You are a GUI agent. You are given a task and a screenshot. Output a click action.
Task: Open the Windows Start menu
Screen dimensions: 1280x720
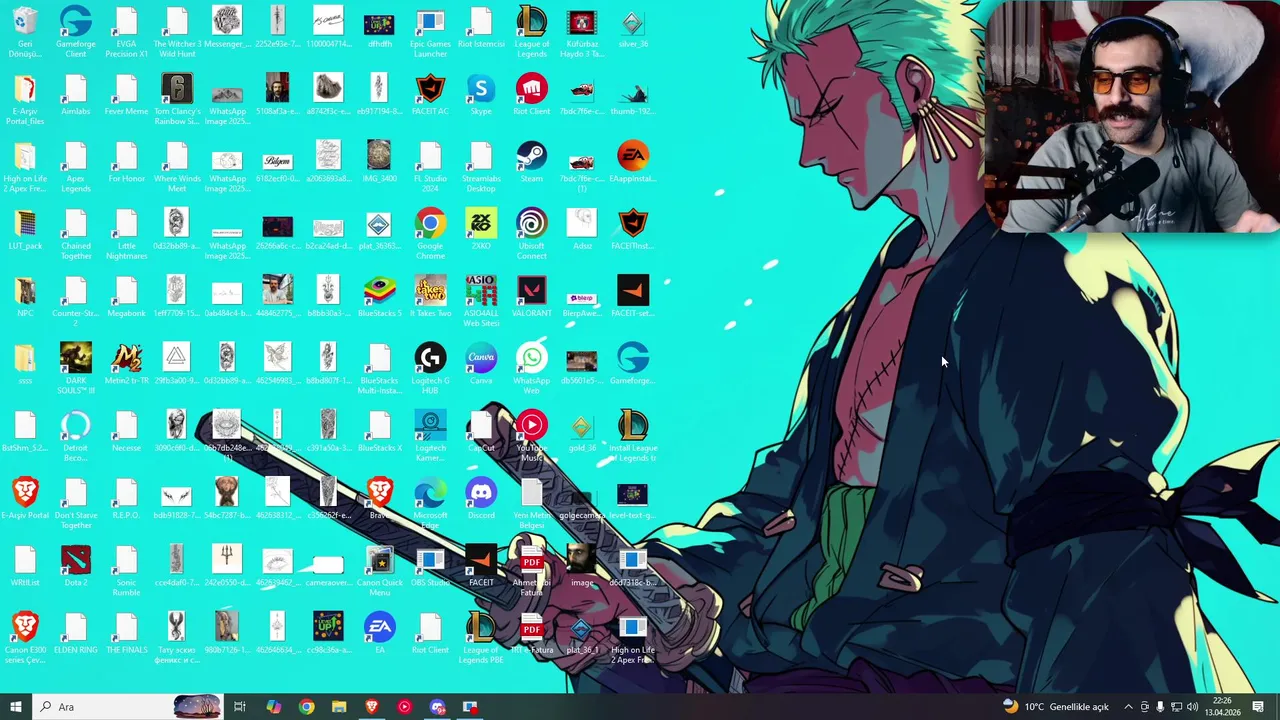click(15, 707)
